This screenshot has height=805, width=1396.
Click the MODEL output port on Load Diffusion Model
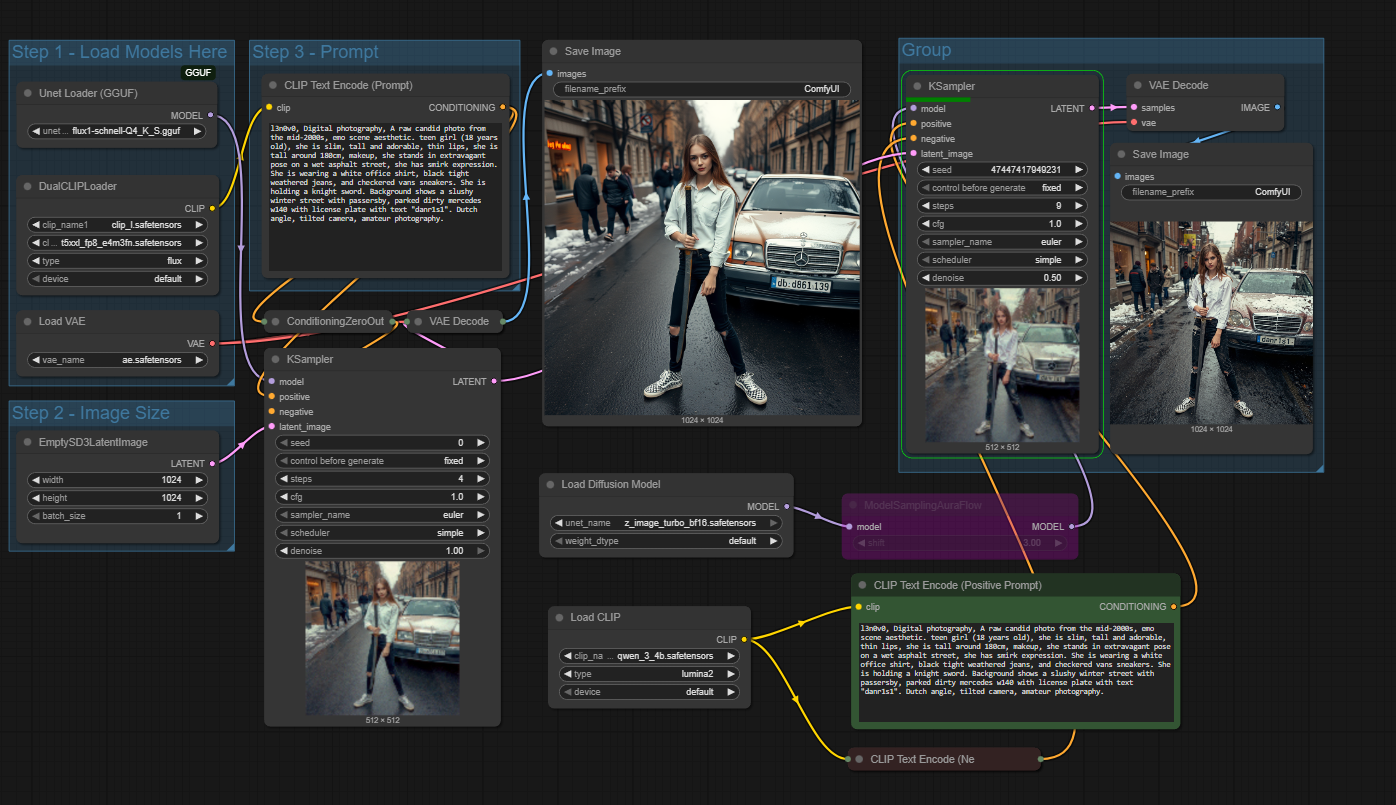pyautogui.click(x=786, y=507)
